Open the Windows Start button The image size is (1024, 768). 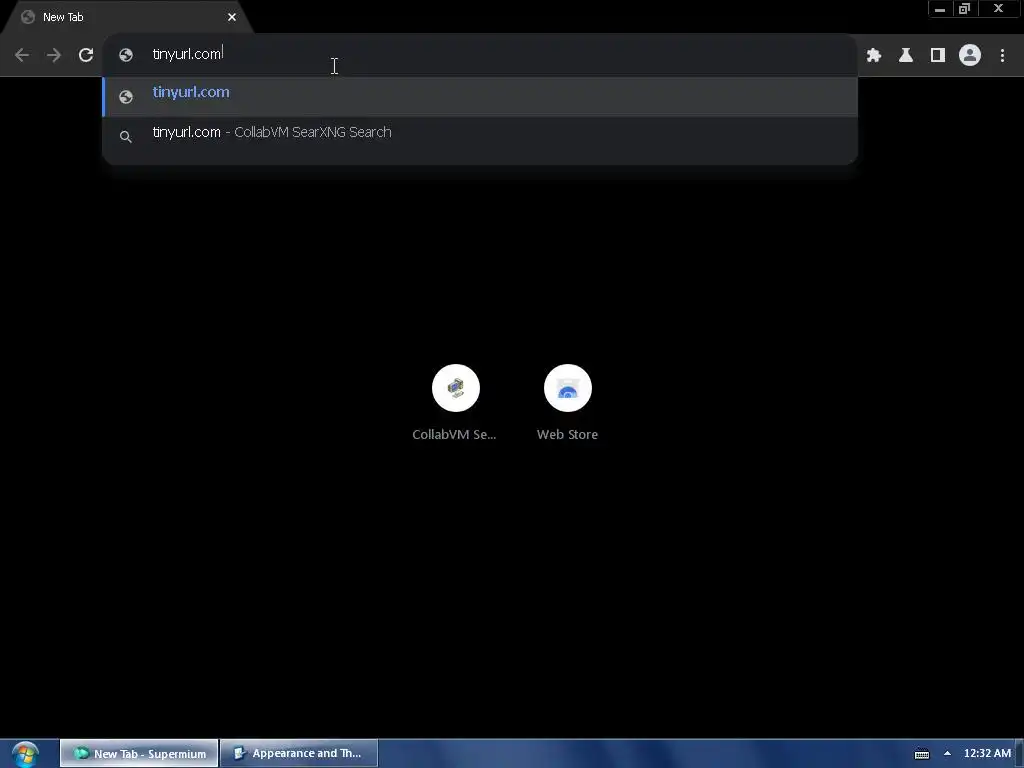tap(25, 754)
